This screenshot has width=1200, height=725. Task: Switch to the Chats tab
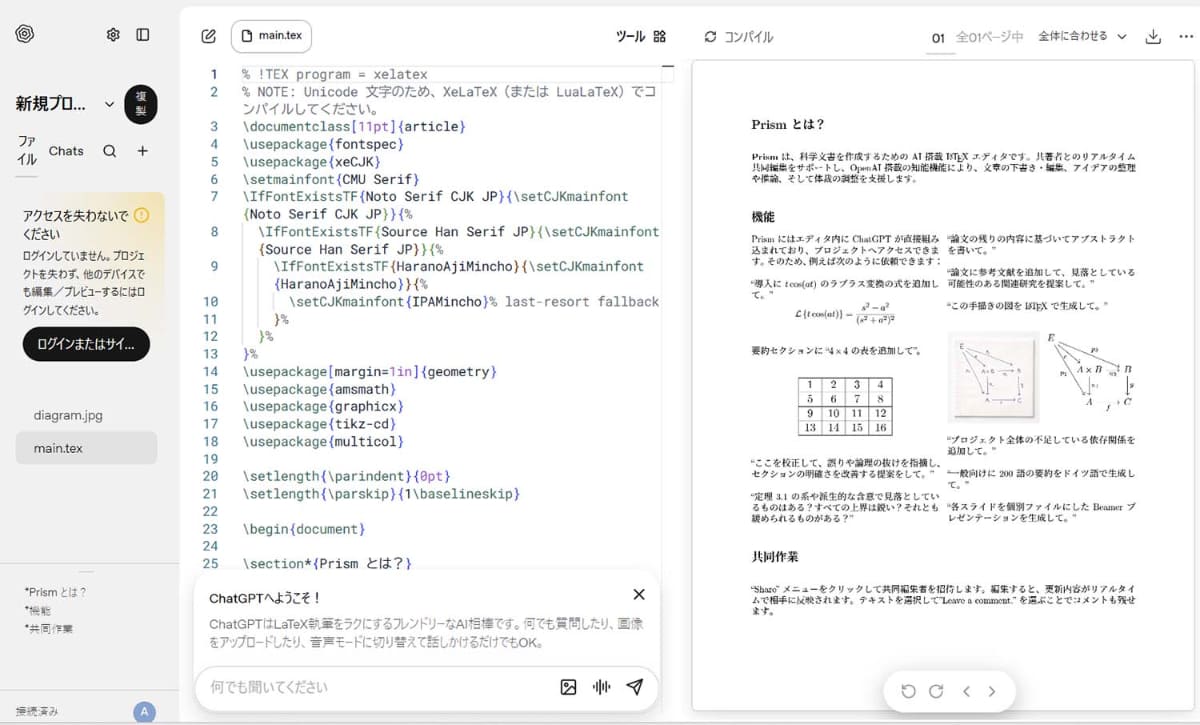point(66,151)
